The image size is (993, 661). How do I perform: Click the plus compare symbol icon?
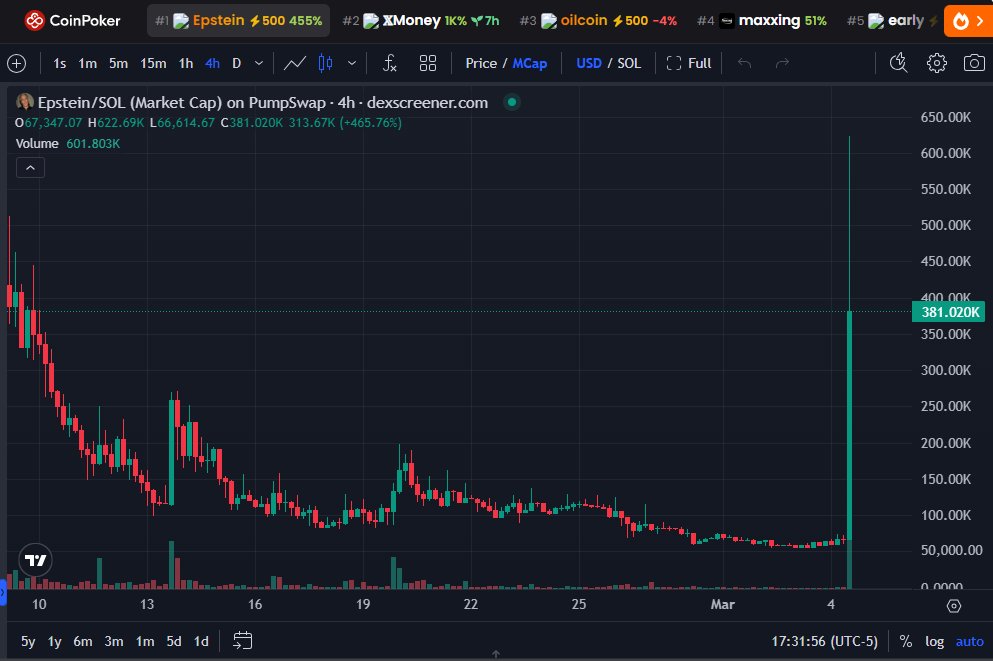tap(16, 63)
